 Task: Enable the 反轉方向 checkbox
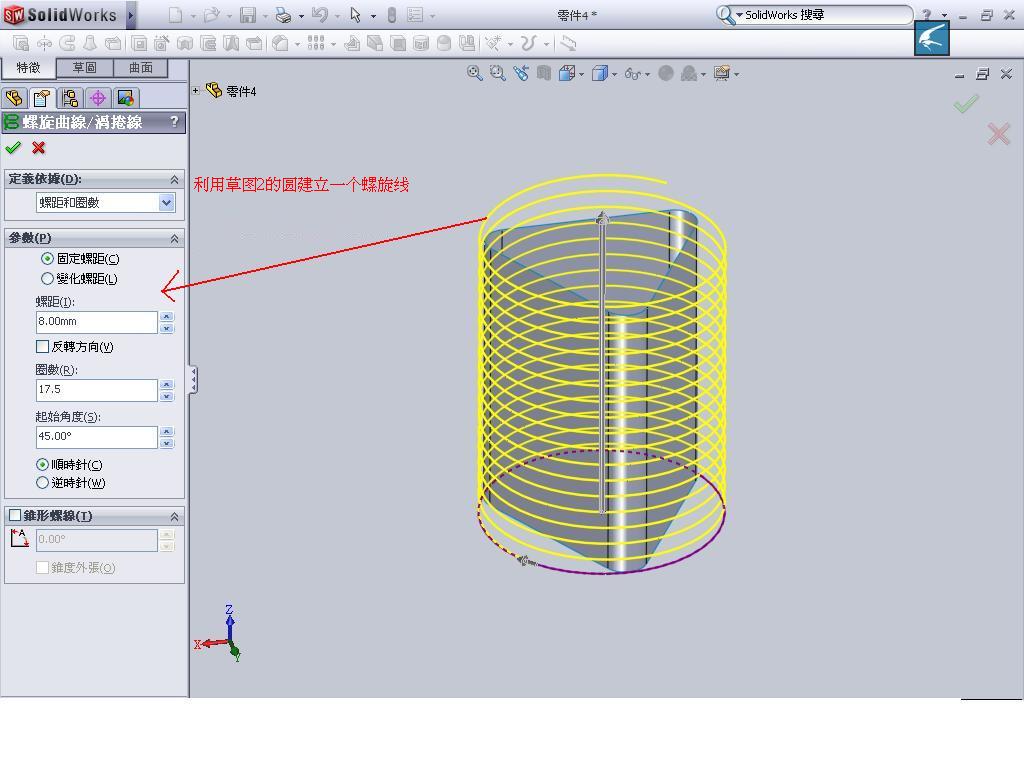[42, 346]
